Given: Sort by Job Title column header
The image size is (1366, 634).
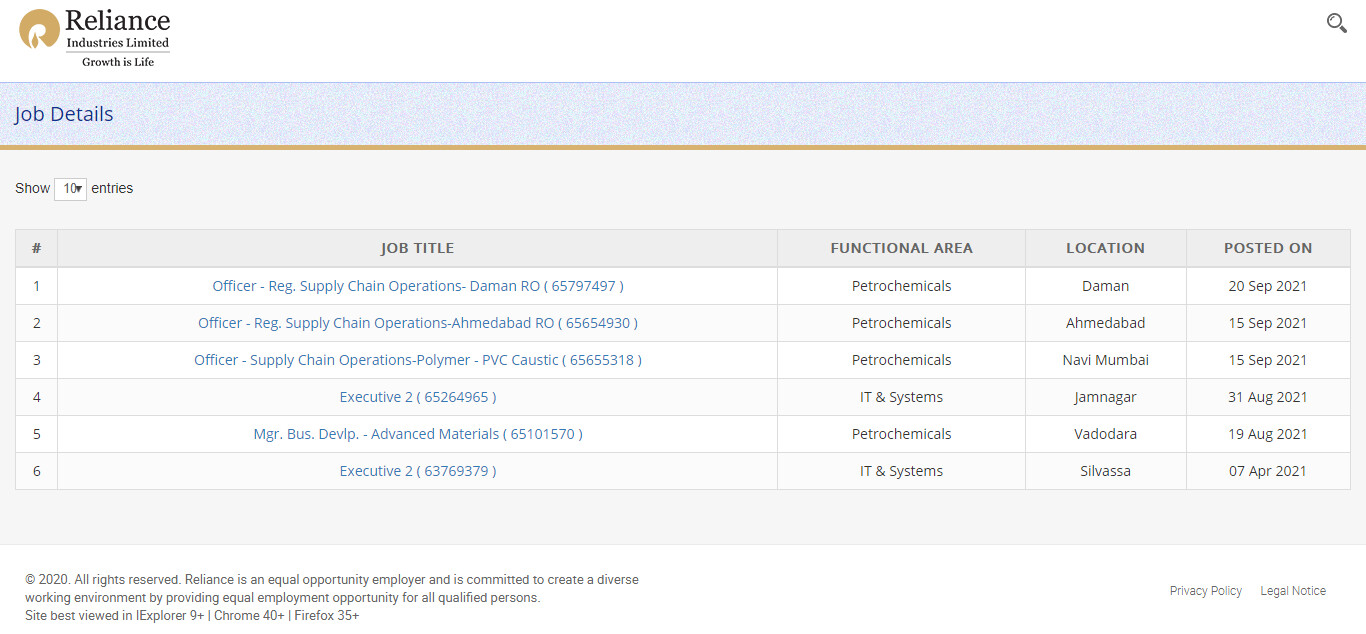Looking at the screenshot, I should pyautogui.click(x=417, y=248).
